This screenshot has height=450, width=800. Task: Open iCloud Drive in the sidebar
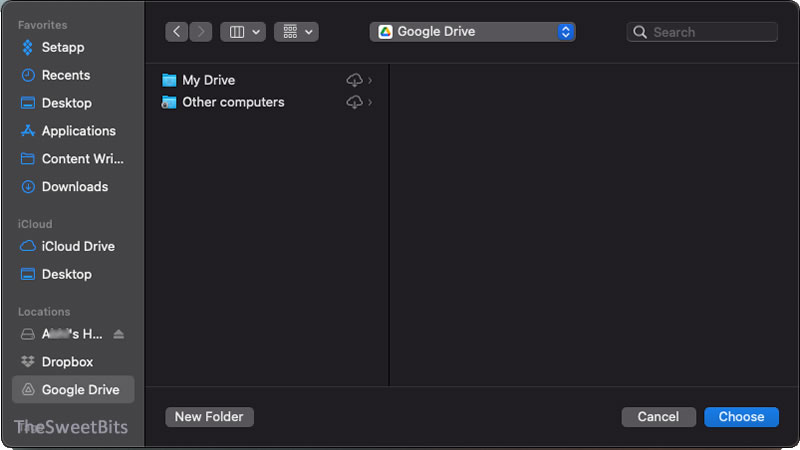click(x=67, y=246)
